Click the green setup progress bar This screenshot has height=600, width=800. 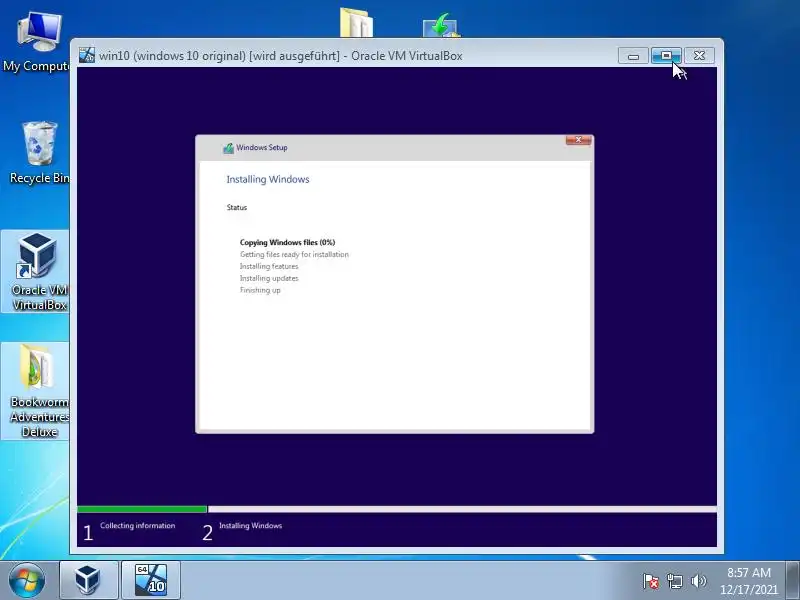pos(142,509)
